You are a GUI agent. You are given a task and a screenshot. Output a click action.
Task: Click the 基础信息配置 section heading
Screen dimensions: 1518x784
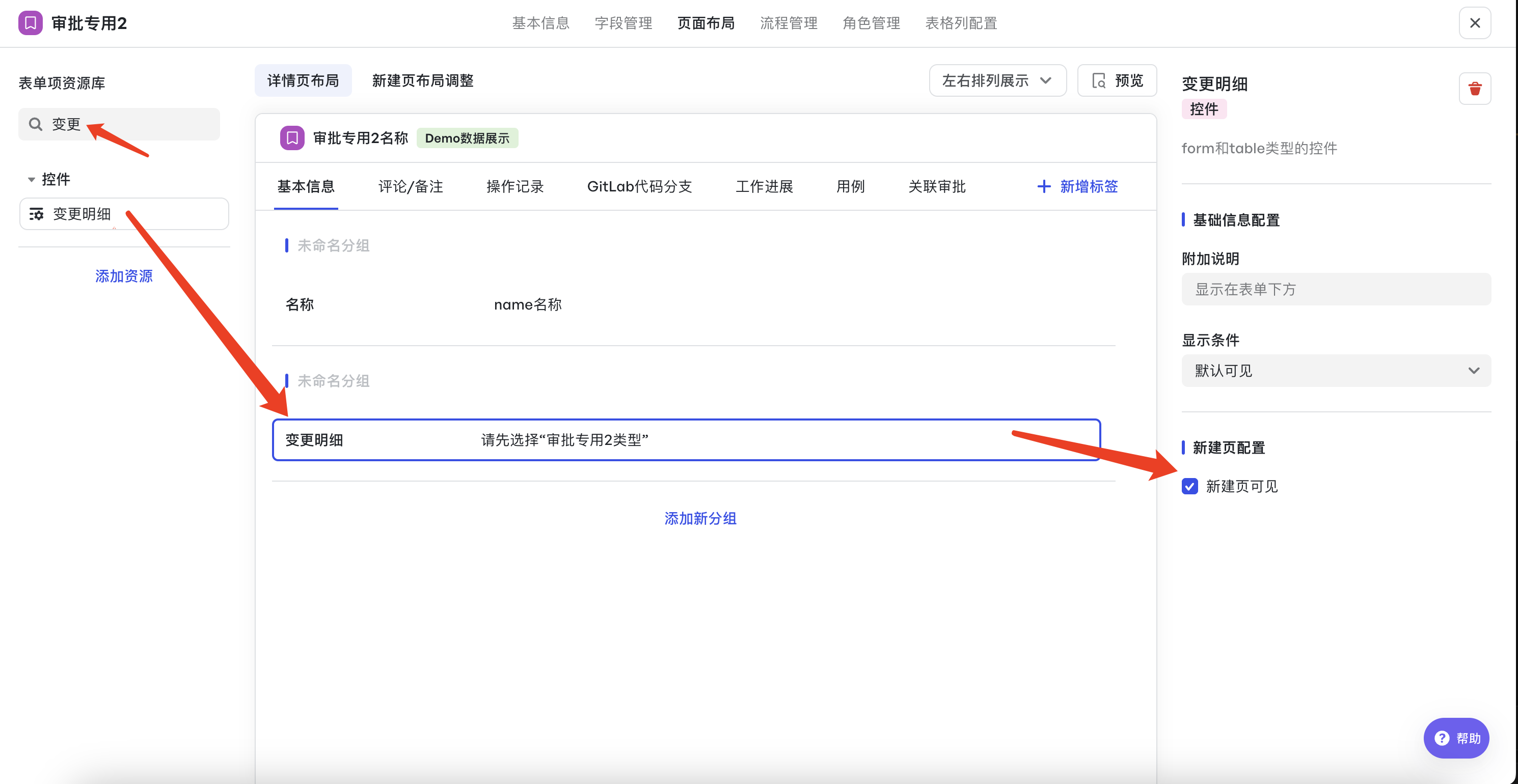click(x=1236, y=220)
